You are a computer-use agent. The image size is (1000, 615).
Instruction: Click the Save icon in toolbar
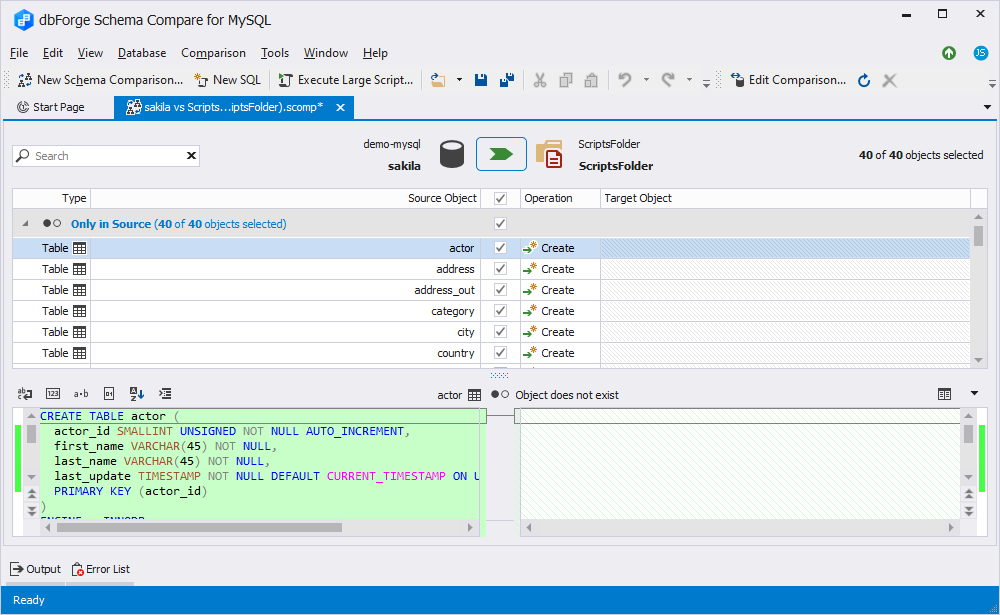(481, 80)
